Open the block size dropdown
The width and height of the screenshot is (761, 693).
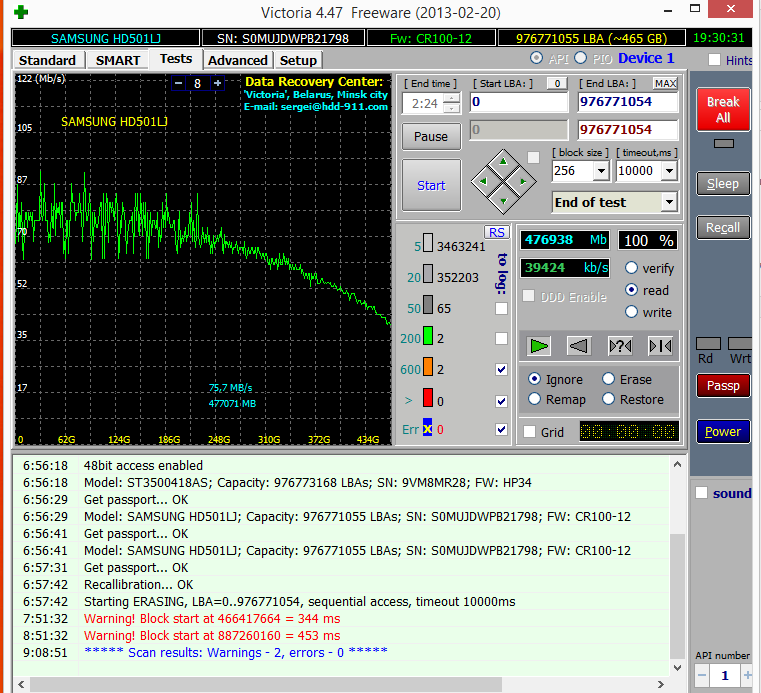point(600,171)
